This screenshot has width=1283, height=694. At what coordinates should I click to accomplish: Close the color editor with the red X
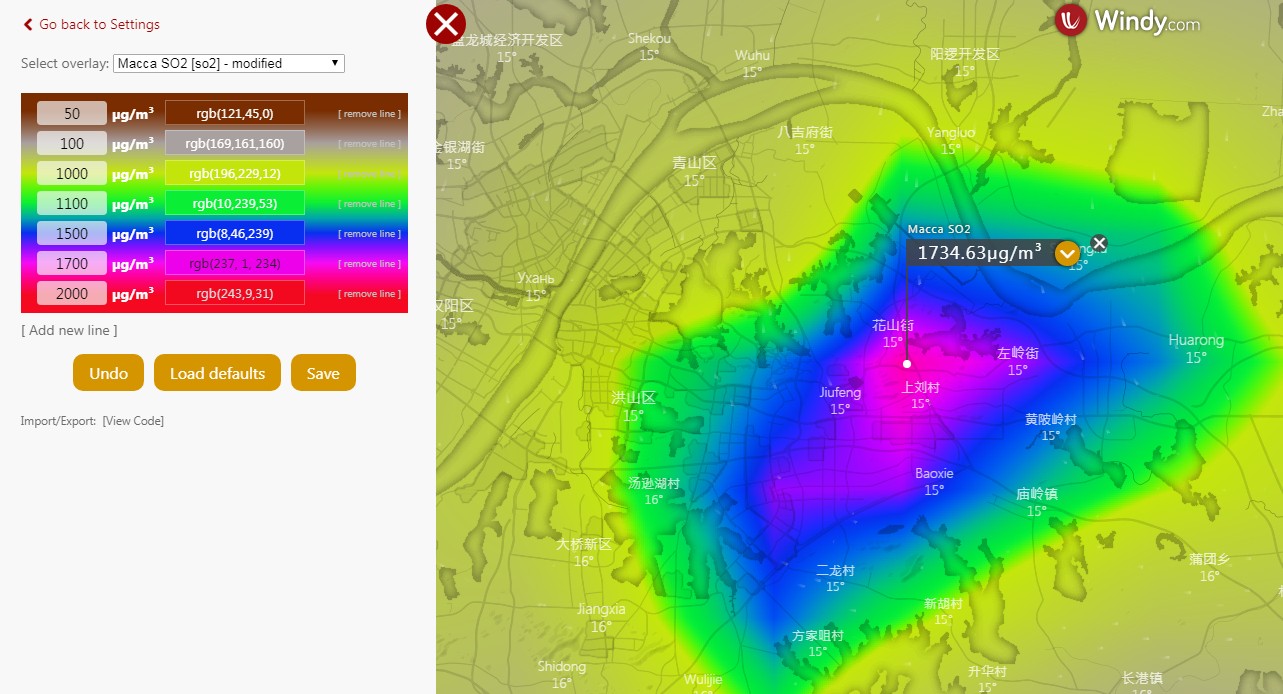(445, 24)
